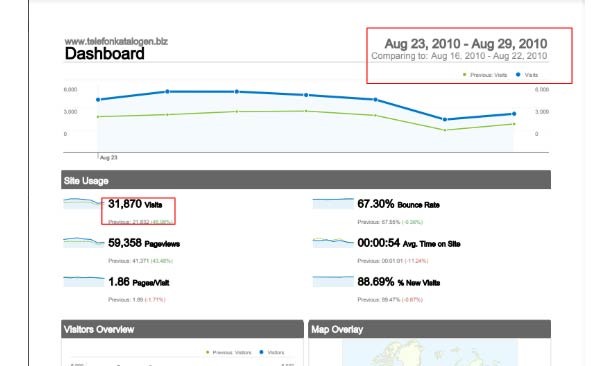Open the 67.30% Bounce Rate report
The image size is (613, 366).
398,204
